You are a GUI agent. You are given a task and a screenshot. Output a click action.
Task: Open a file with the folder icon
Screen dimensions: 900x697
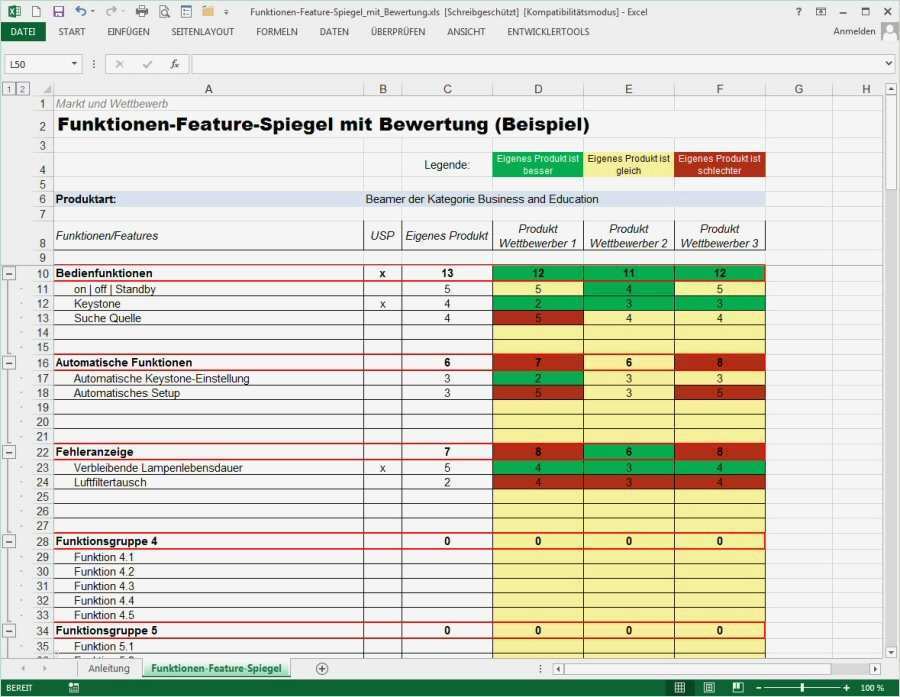click(x=207, y=11)
